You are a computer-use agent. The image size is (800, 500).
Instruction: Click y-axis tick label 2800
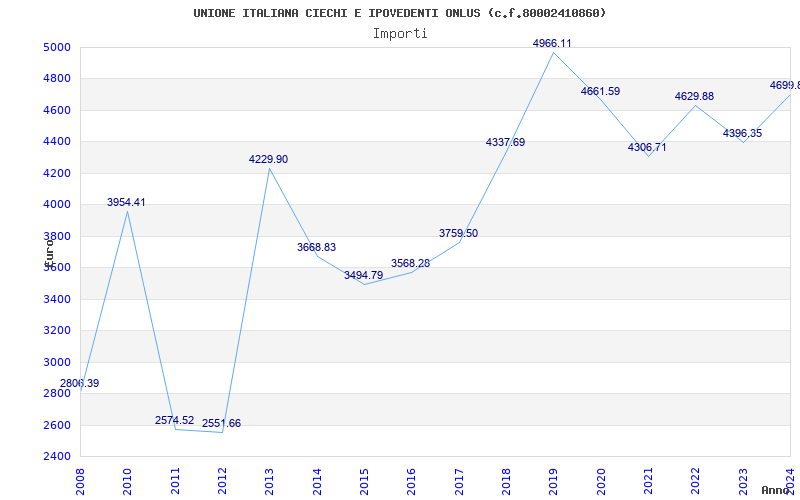57,393
